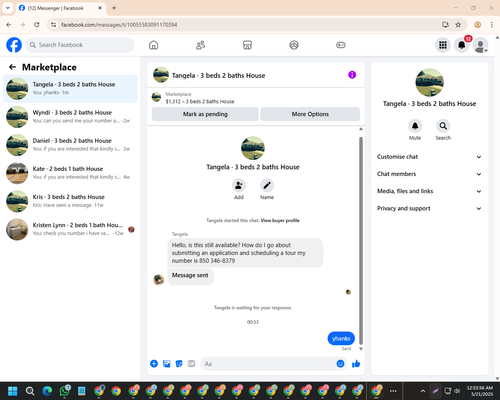The image size is (500, 400).
Task: Open the $1,312 Marketplace listing link
Action: [200, 101]
